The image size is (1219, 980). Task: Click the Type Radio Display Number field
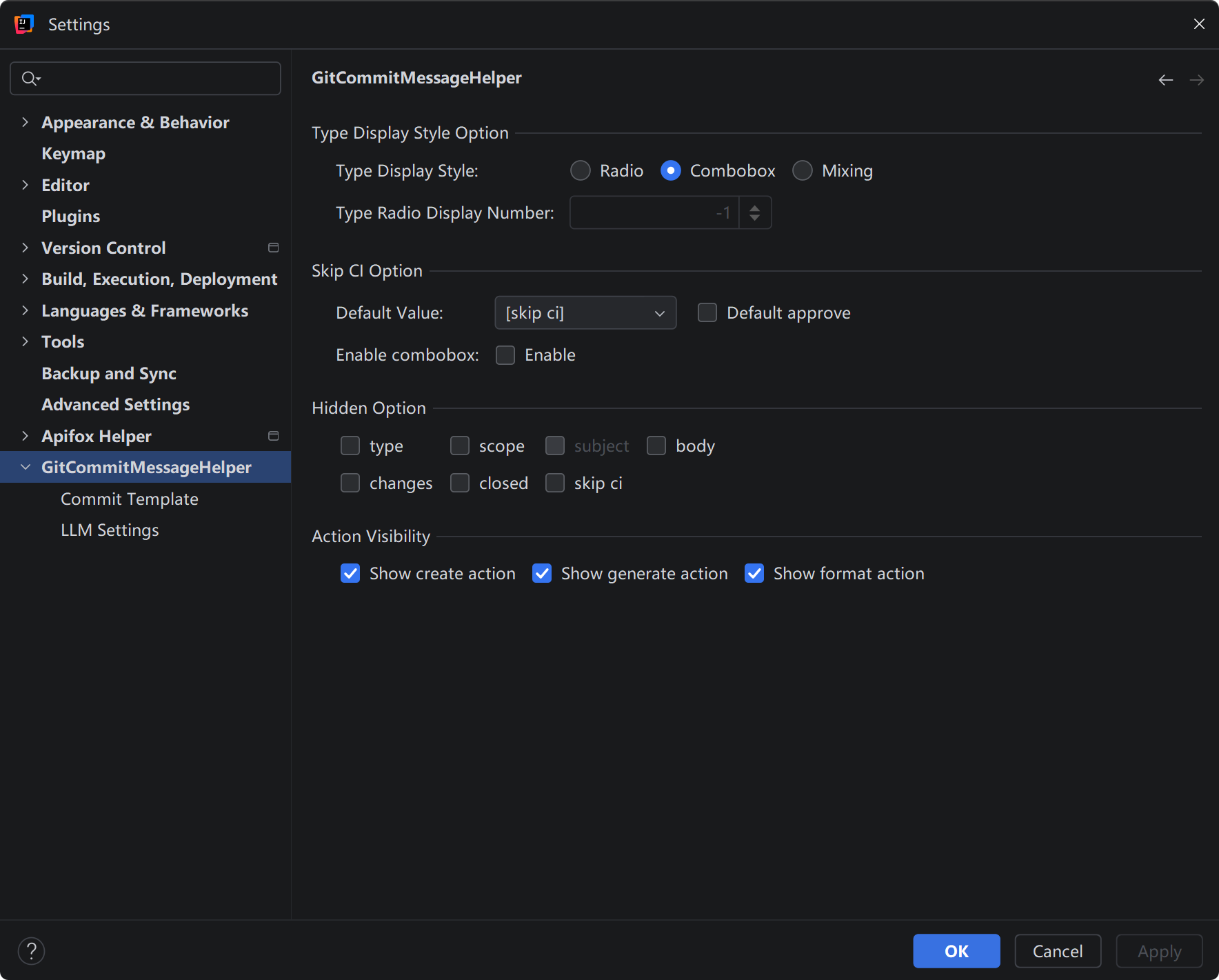654,212
